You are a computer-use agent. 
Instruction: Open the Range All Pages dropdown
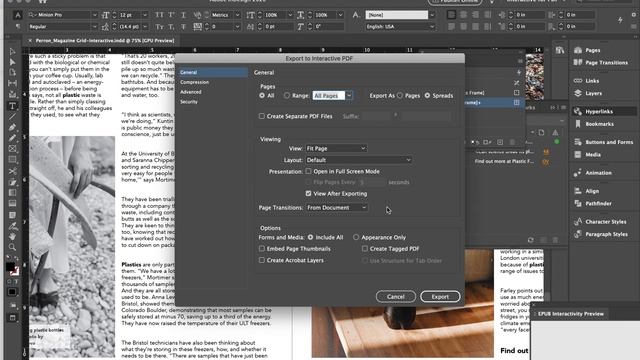pos(349,96)
